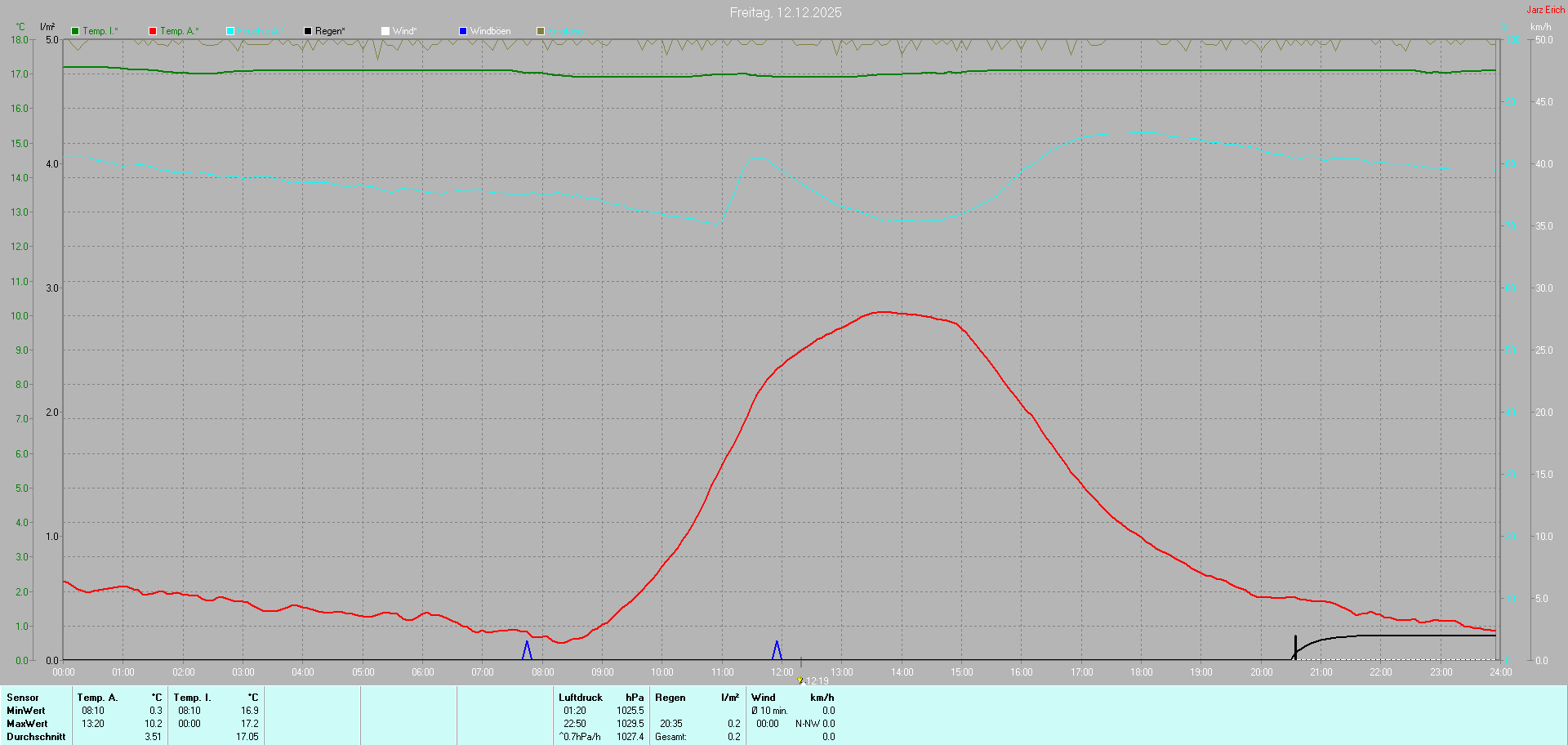Click the Wind header in the bottom table
Viewport: 1568px width, 745px height.
tap(763, 698)
